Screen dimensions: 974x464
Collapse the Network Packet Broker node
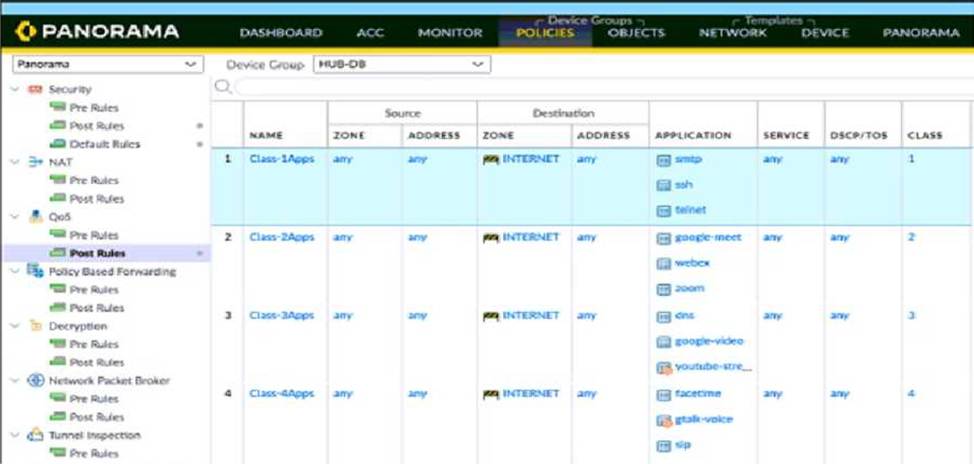tap(16, 381)
